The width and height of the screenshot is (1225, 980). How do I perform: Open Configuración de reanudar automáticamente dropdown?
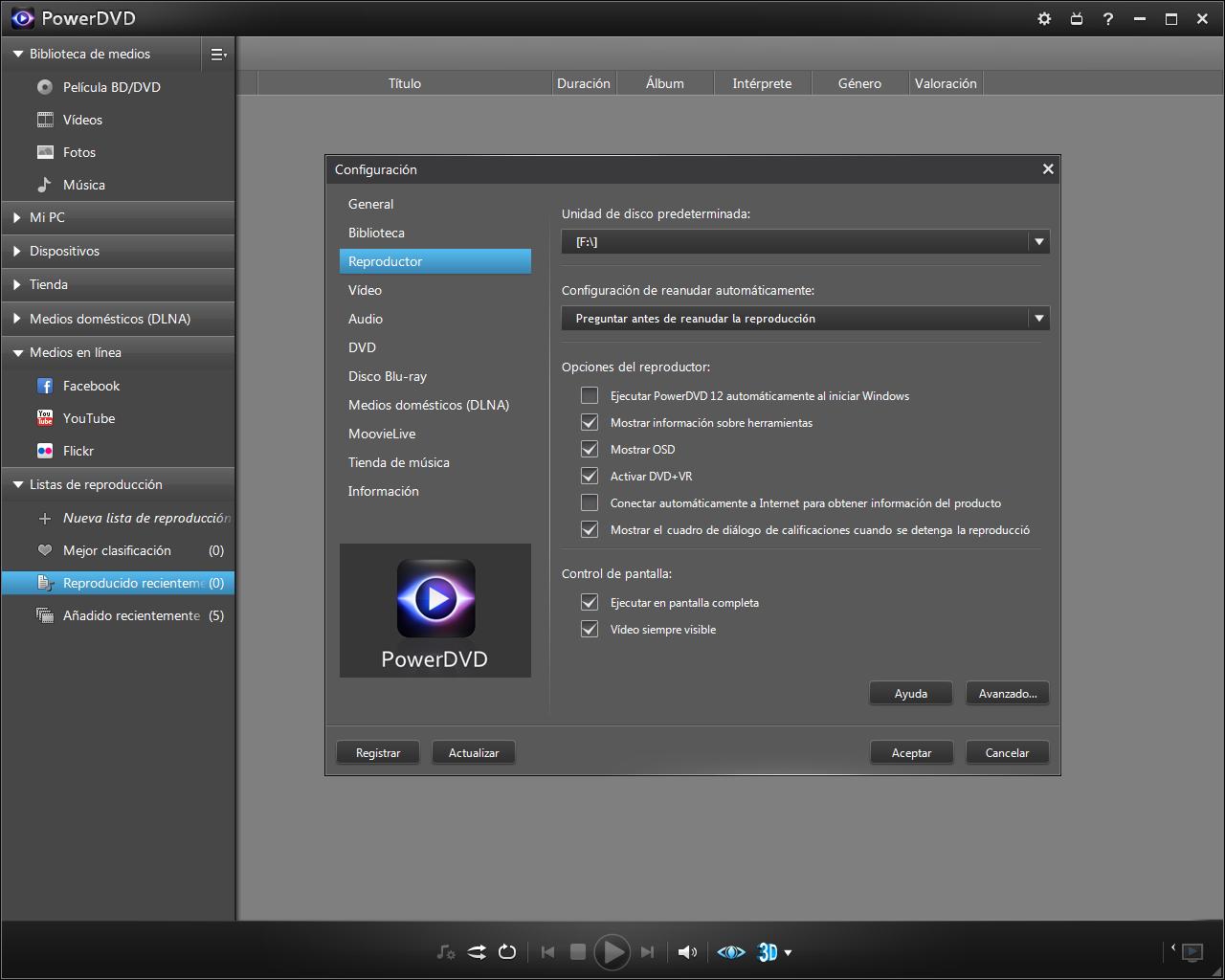tap(805, 319)
